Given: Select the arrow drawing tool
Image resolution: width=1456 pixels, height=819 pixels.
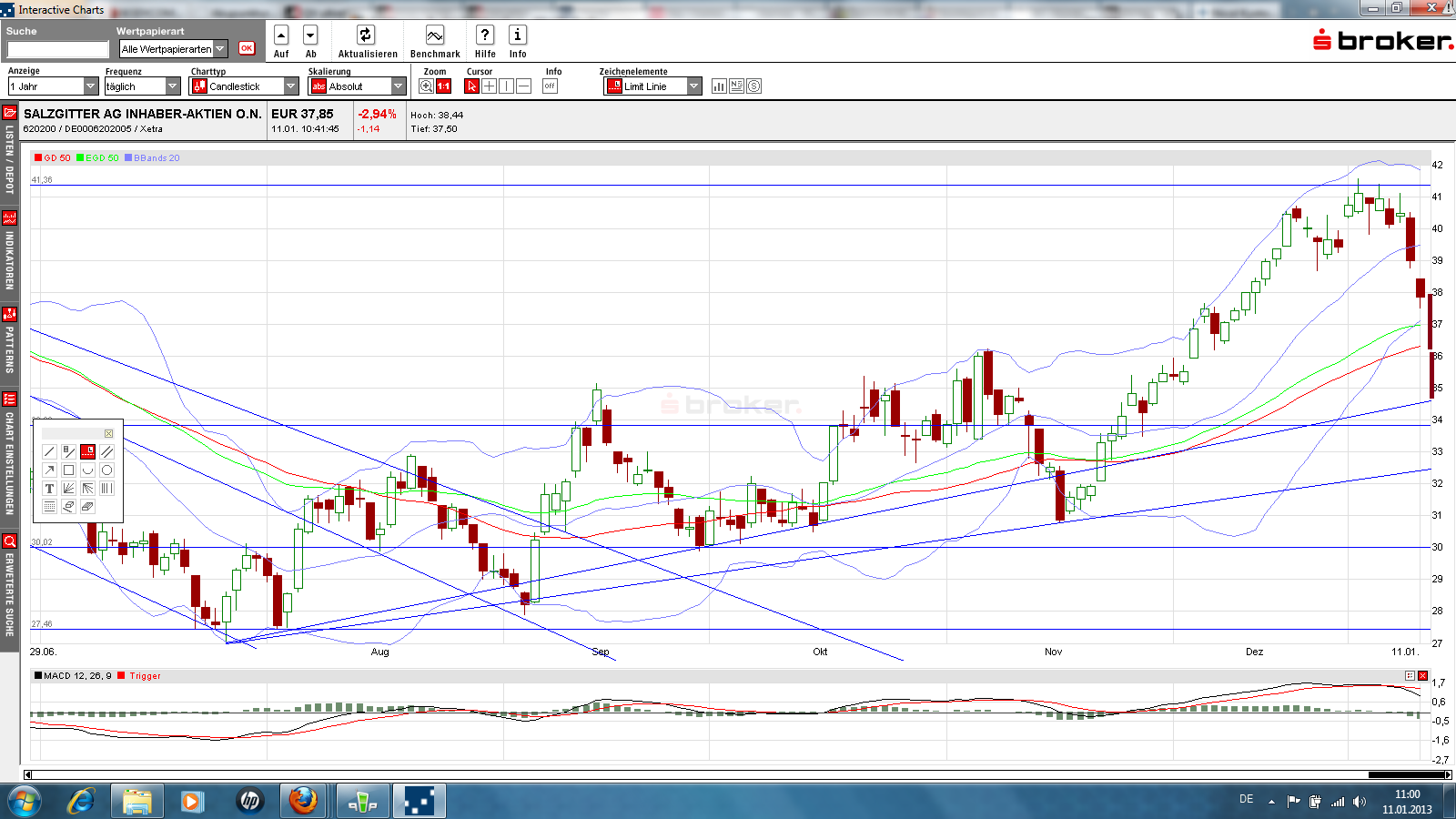Looking at the screenshot, I should 50,470.
